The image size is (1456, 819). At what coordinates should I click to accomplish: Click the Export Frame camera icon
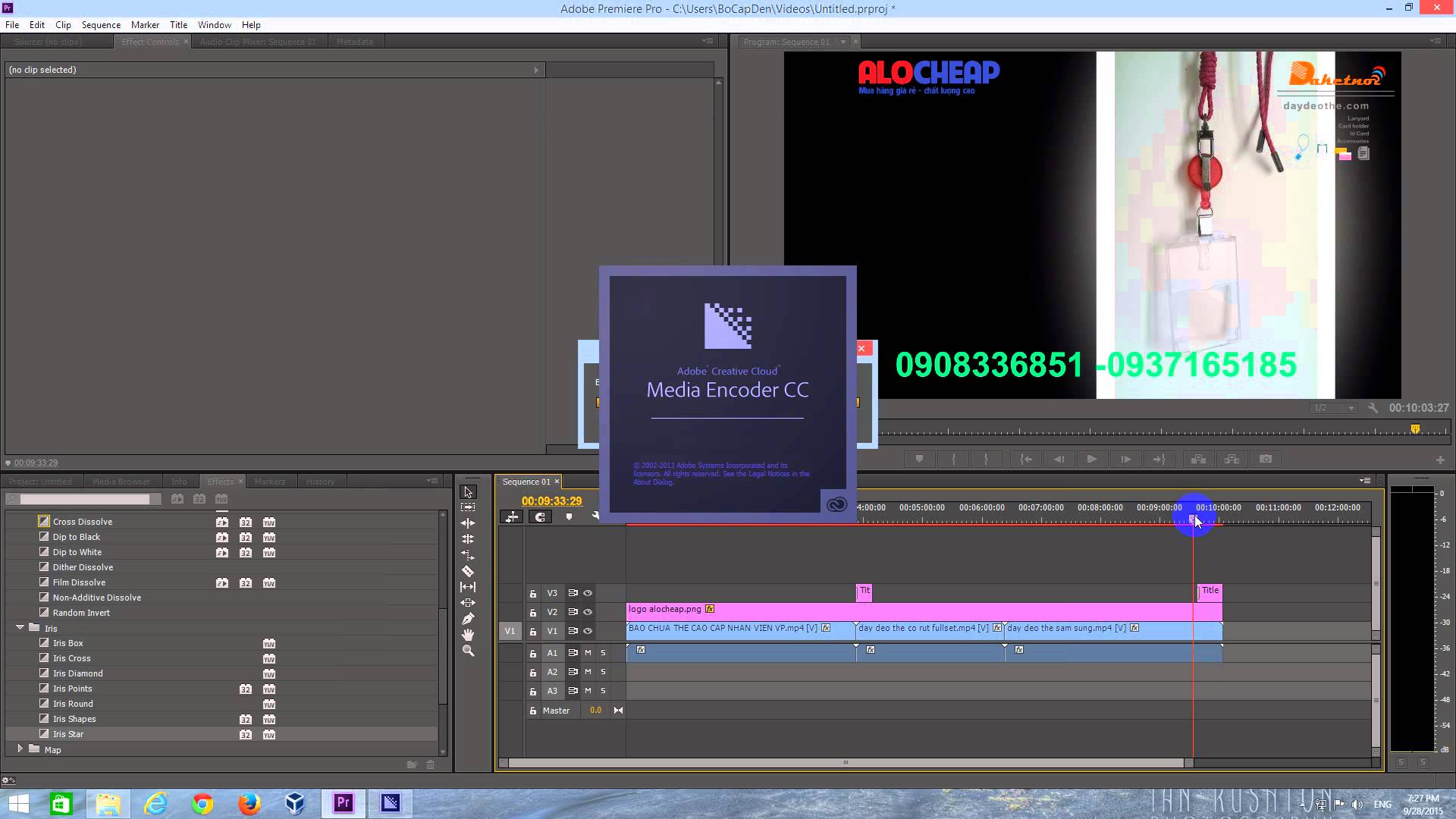pos(1265,459)
